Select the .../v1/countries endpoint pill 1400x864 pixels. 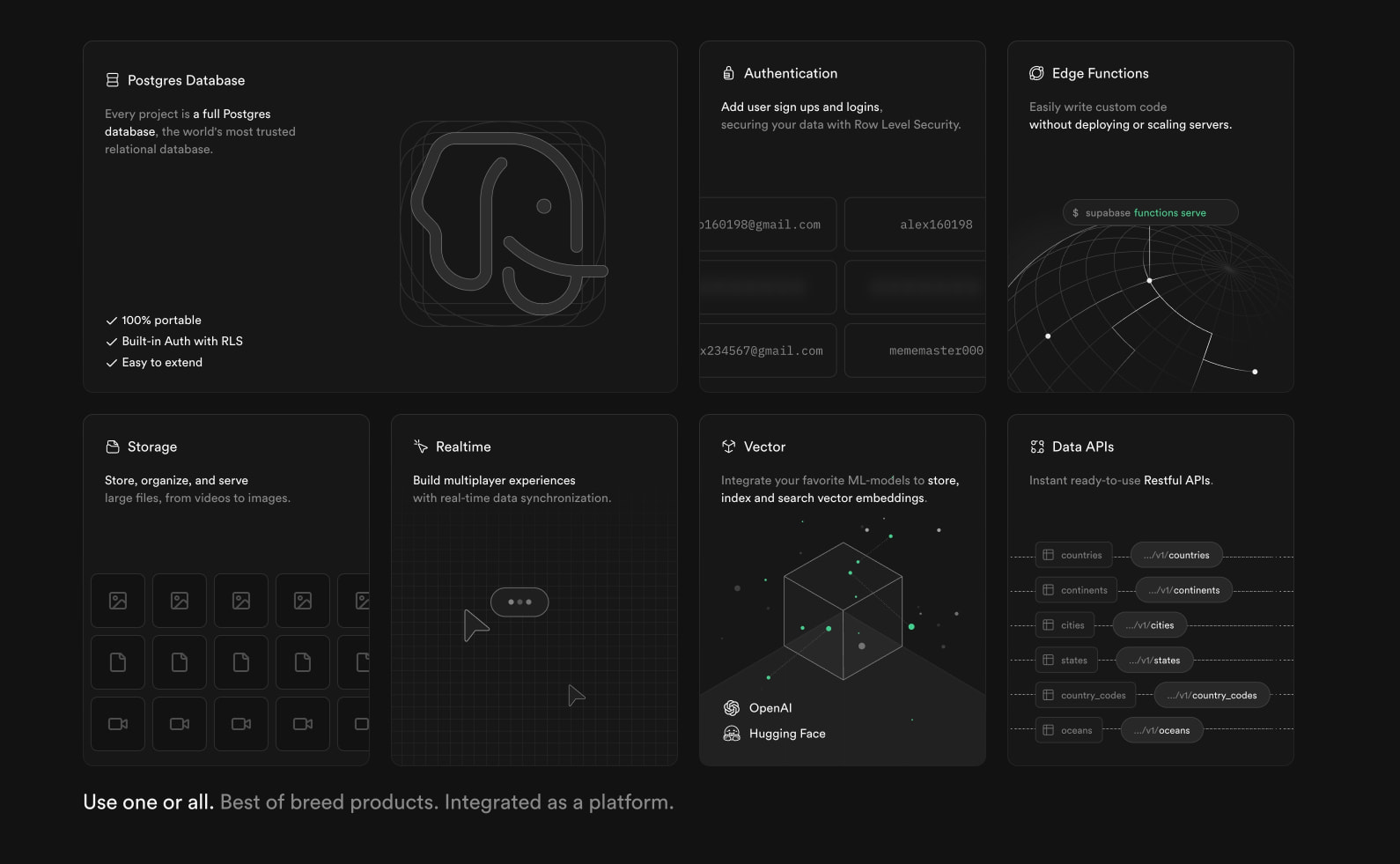pyautogui.click(x=1176, y=555)
